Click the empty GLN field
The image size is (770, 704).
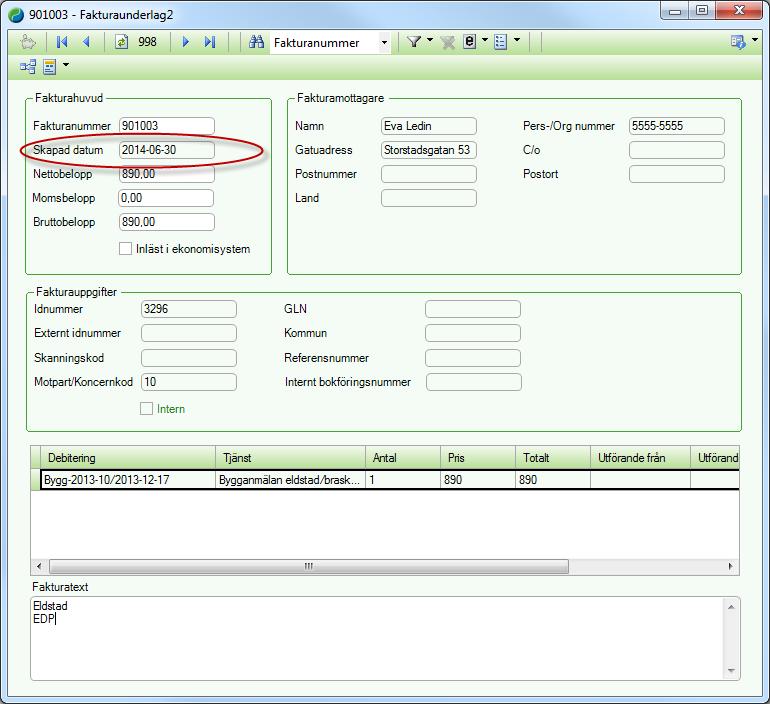pos(473,309)
